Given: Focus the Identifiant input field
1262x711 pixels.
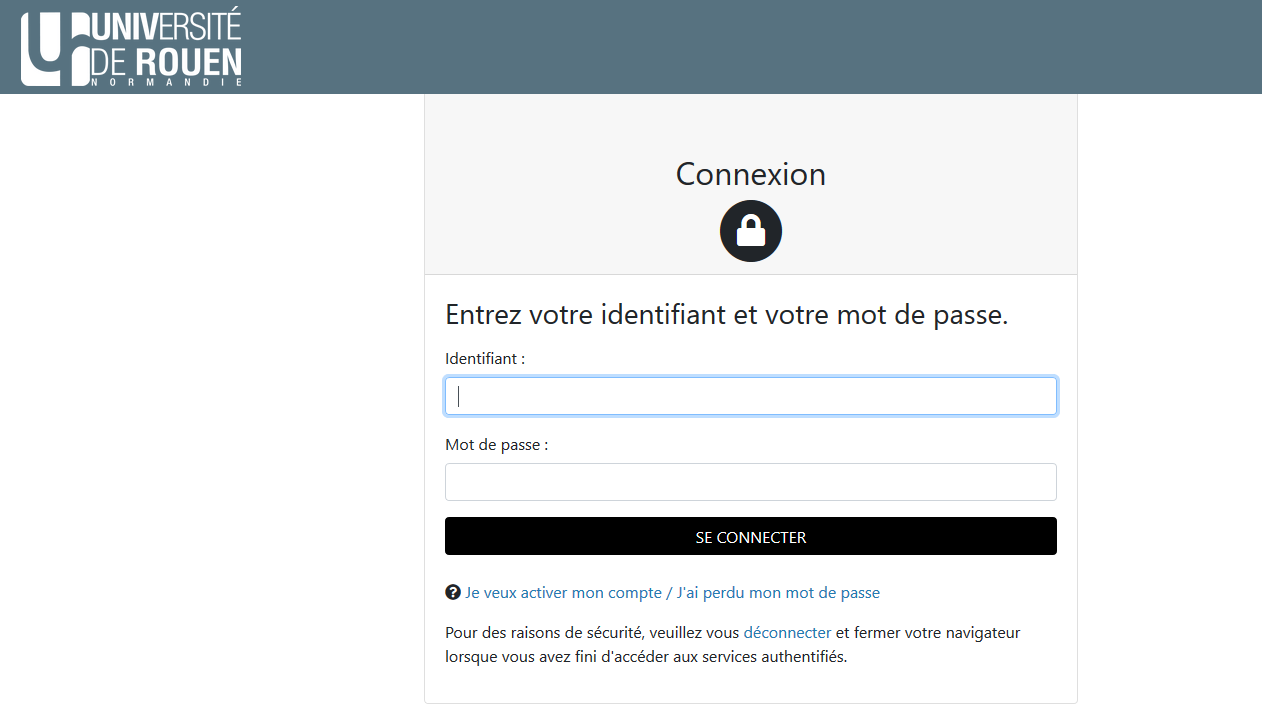Looking at the screenshot, I should tap(750, 396).
